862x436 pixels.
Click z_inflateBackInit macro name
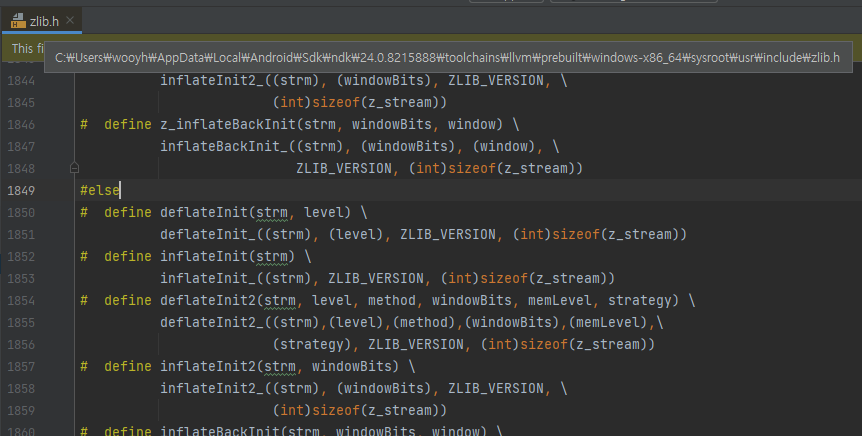pos(228,124)
